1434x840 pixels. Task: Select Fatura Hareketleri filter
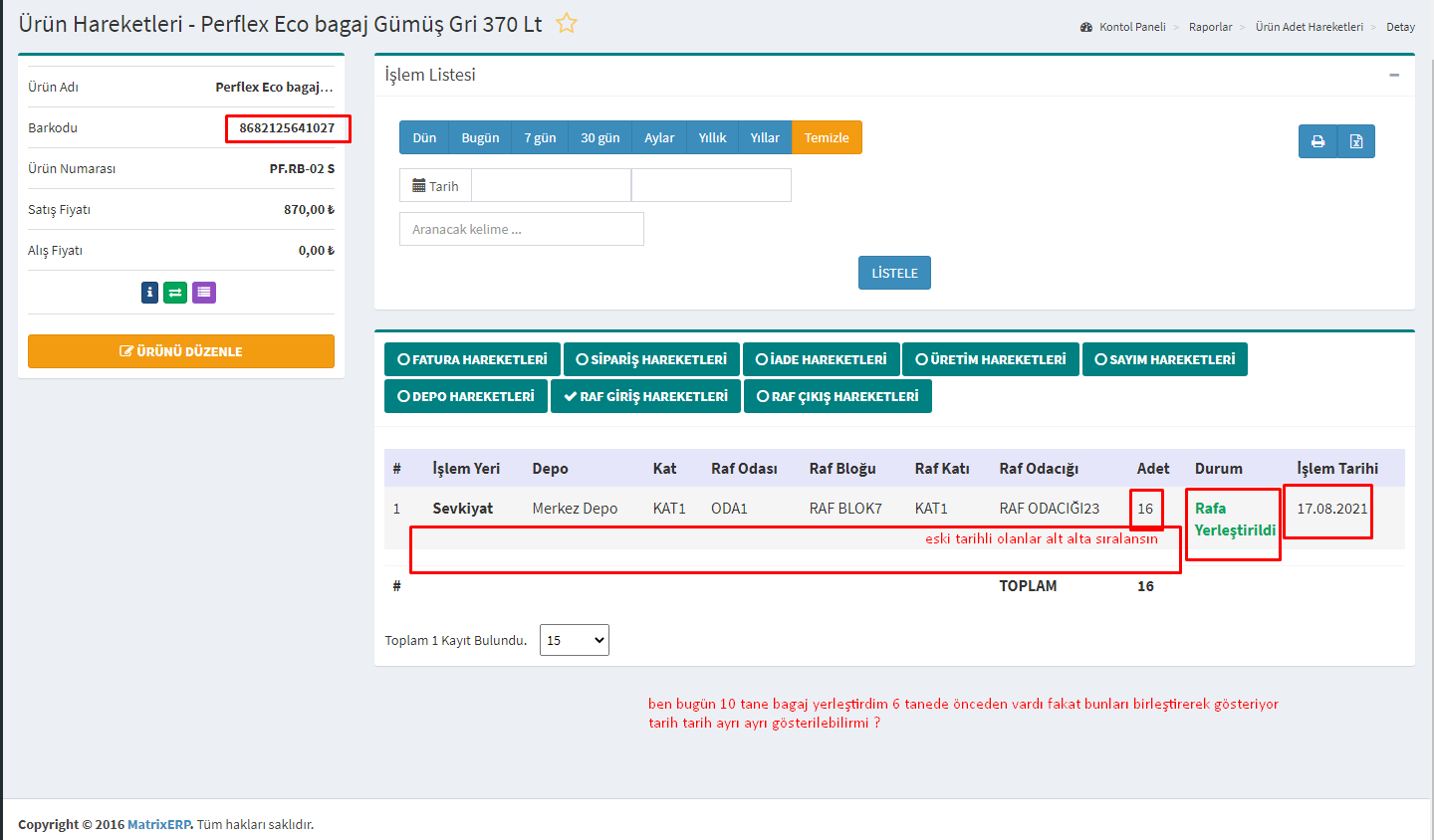click(472, 359)
